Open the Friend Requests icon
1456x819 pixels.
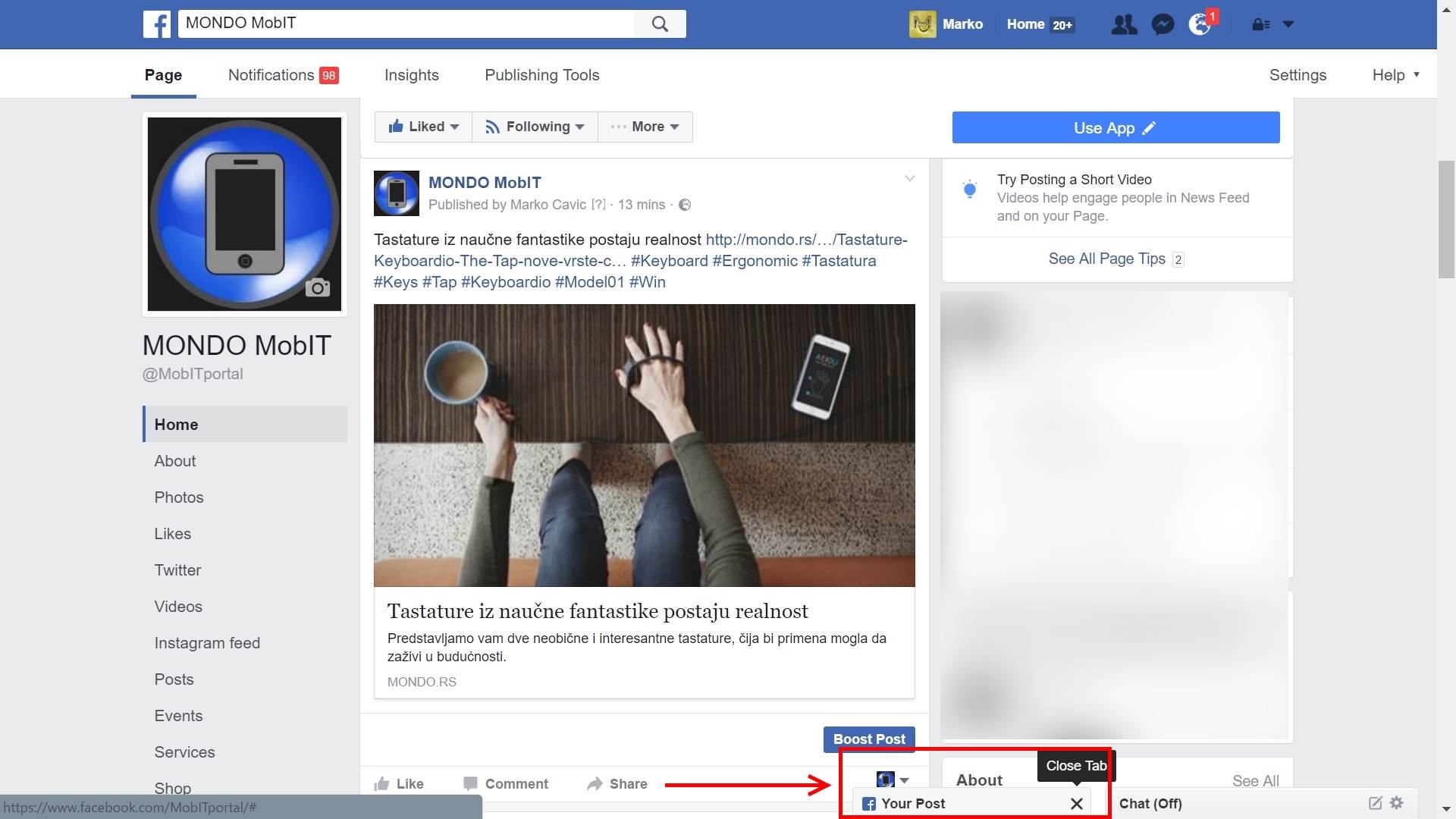1123,24
